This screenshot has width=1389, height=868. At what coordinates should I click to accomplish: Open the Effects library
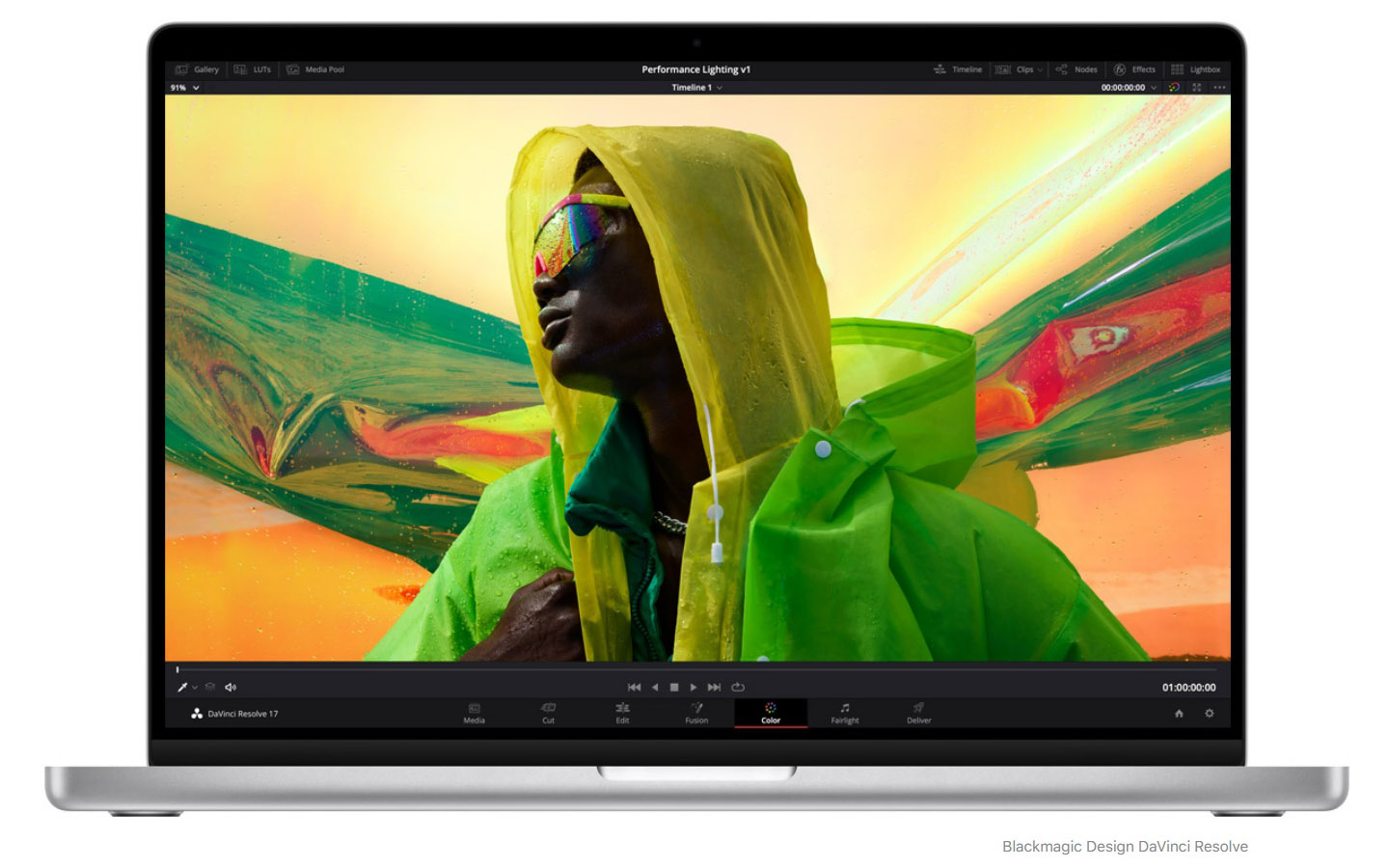(x=1133, y=69)
